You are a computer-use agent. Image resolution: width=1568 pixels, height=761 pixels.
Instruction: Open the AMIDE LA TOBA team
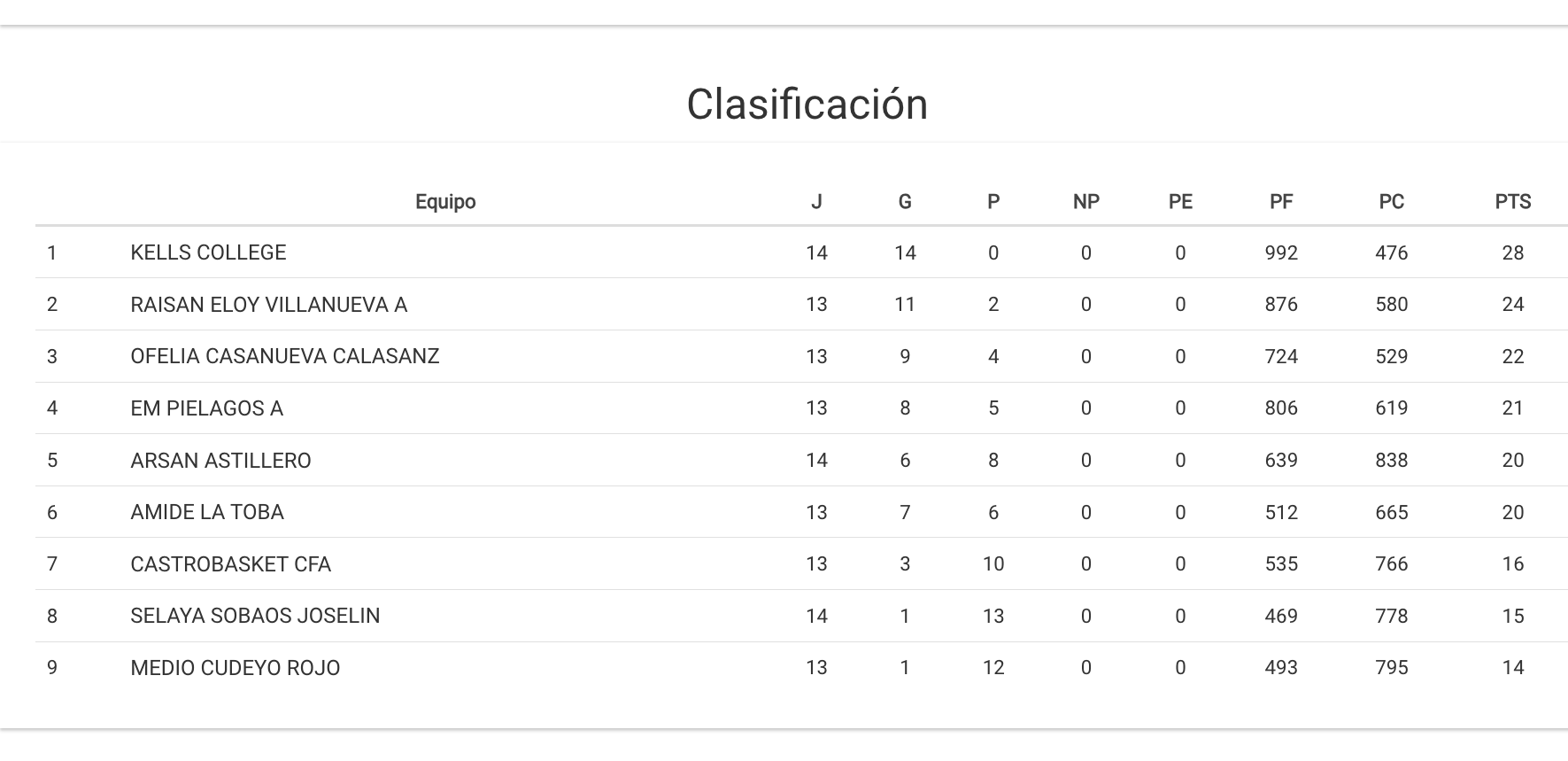pos(206,512)
